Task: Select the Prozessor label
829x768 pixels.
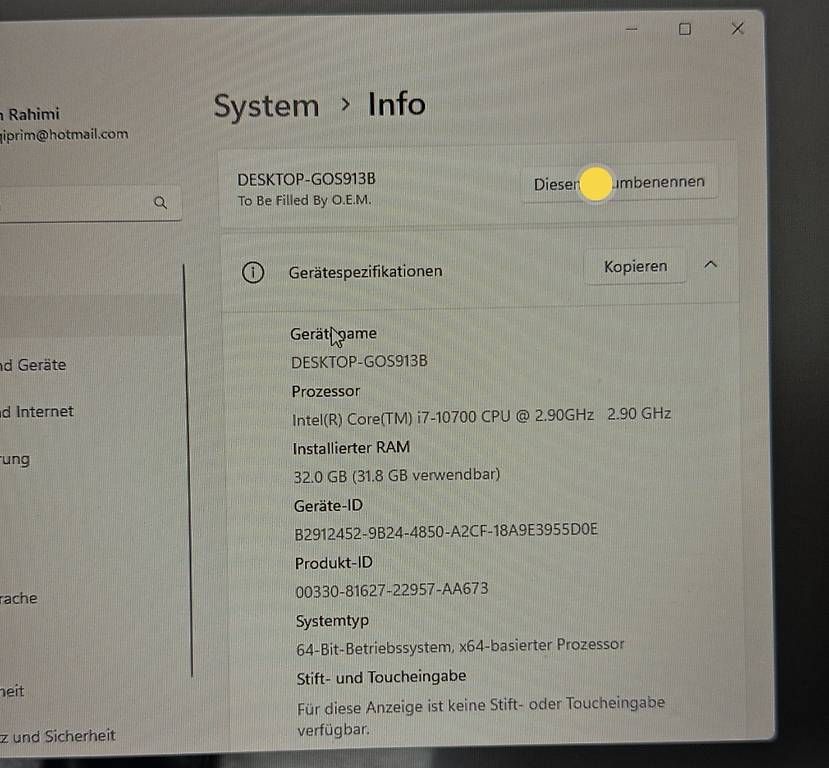Action: [x=326, y=391]
